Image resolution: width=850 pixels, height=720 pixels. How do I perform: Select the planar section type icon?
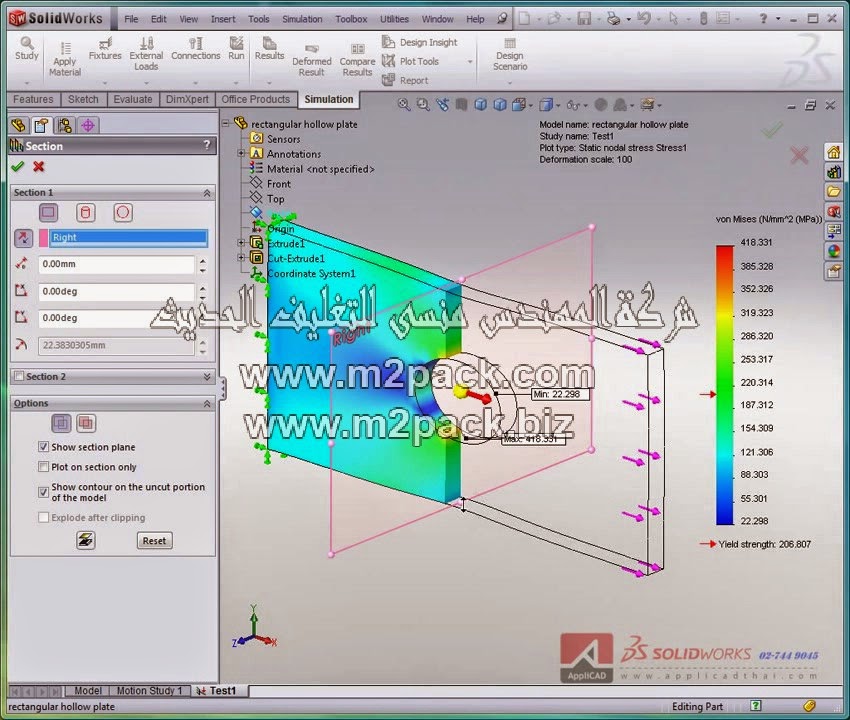[48, 213]
